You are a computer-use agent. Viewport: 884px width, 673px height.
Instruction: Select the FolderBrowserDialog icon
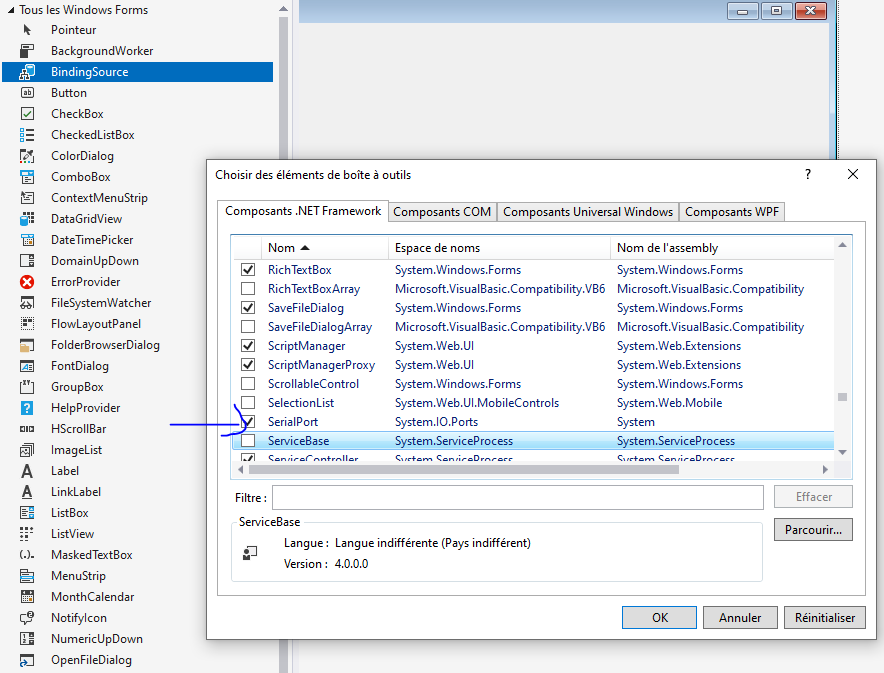(28, 345)
